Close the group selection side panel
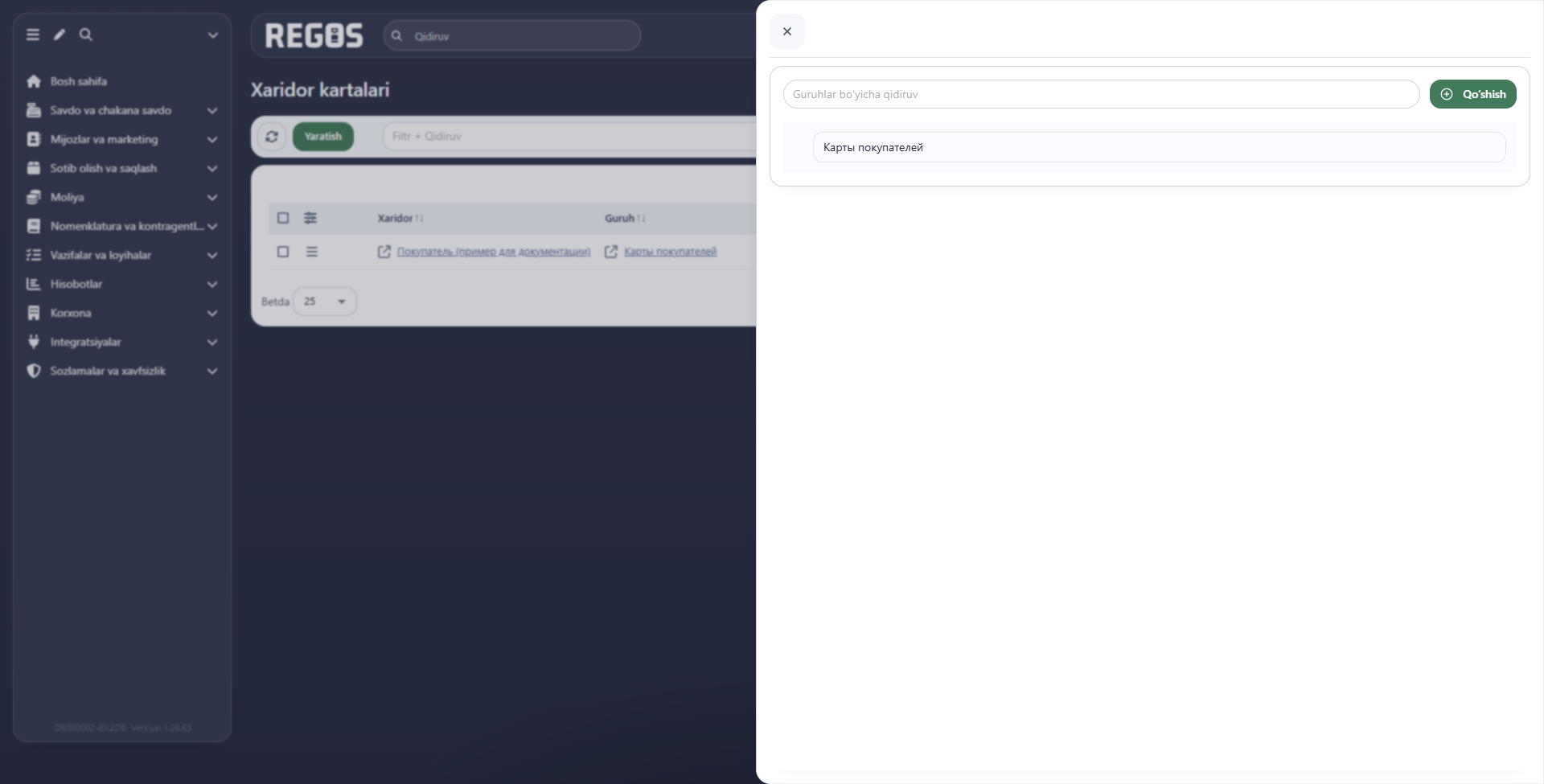1544x784 pixels. 787,31
